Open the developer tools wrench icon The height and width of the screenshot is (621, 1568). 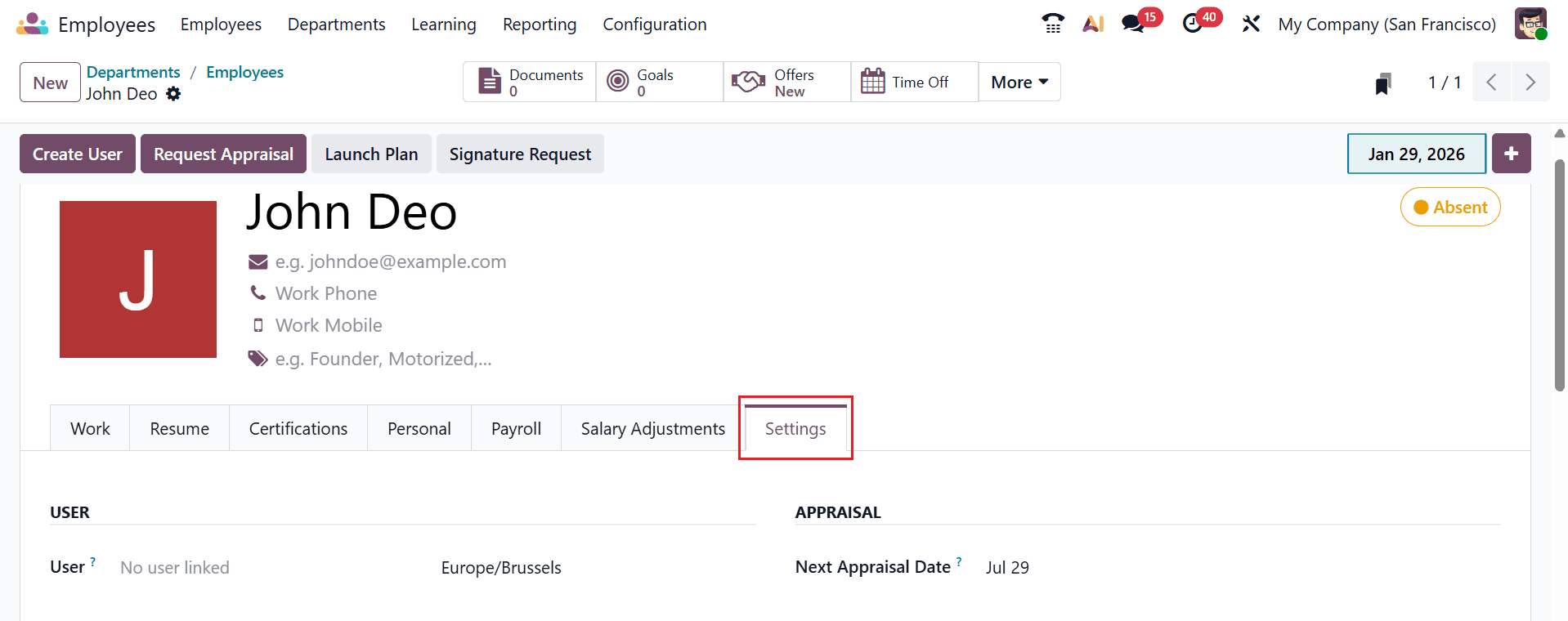[x=1251, y=24]
